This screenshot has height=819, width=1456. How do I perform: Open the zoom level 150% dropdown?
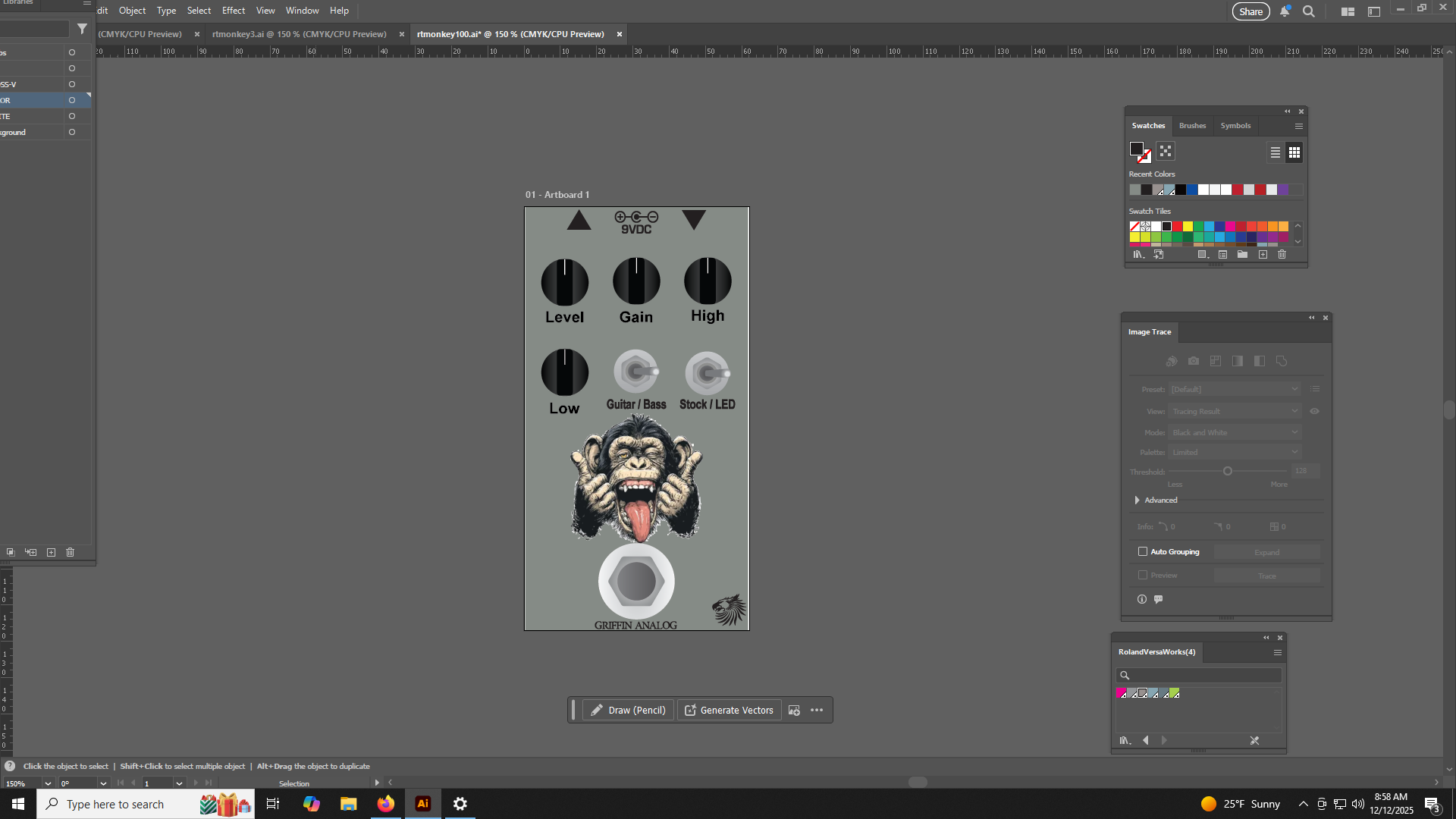pos(48,783)
